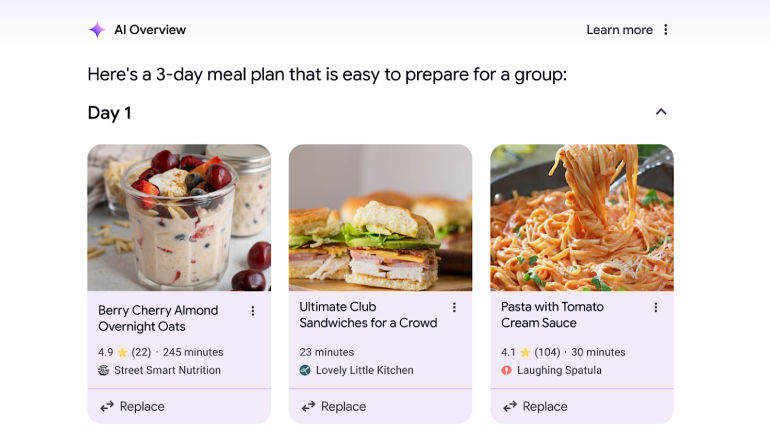
Task: Click the AI Overview sparkle icon
Action: click(96, 30)
